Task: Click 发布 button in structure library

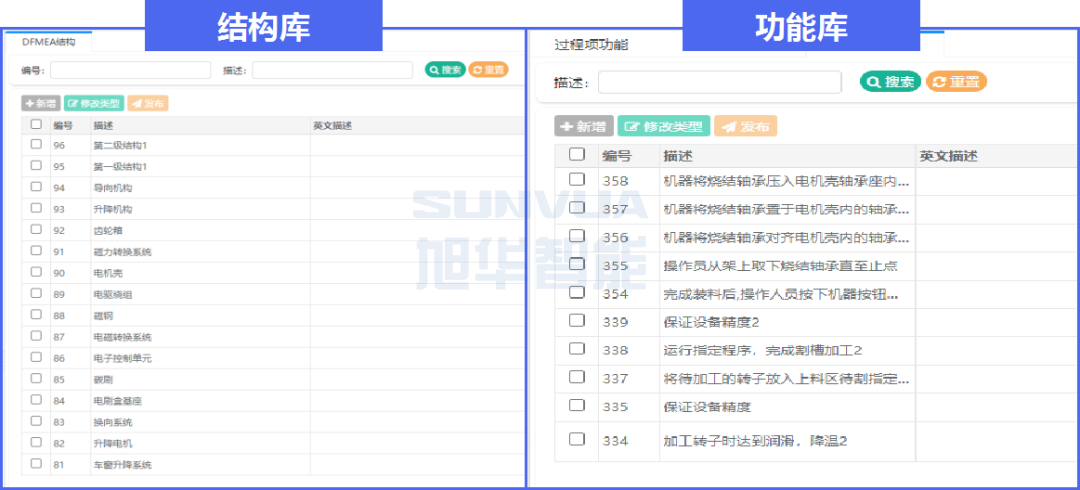Action: (x=148, y=103)
